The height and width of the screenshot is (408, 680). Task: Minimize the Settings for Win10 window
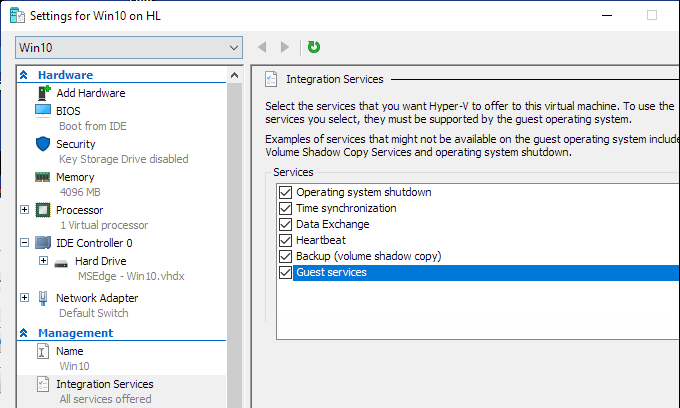[x=607, y=15]
